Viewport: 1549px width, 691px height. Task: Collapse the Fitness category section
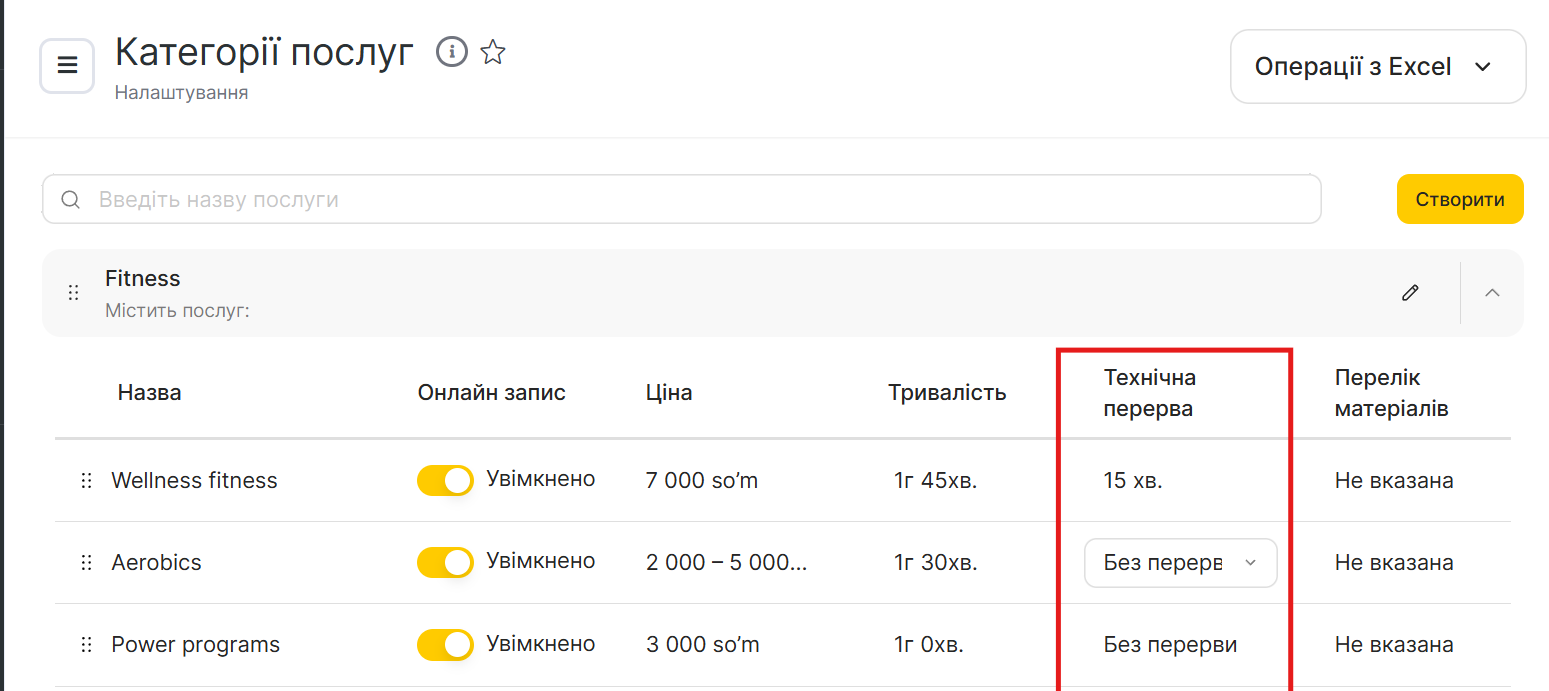1492,293
